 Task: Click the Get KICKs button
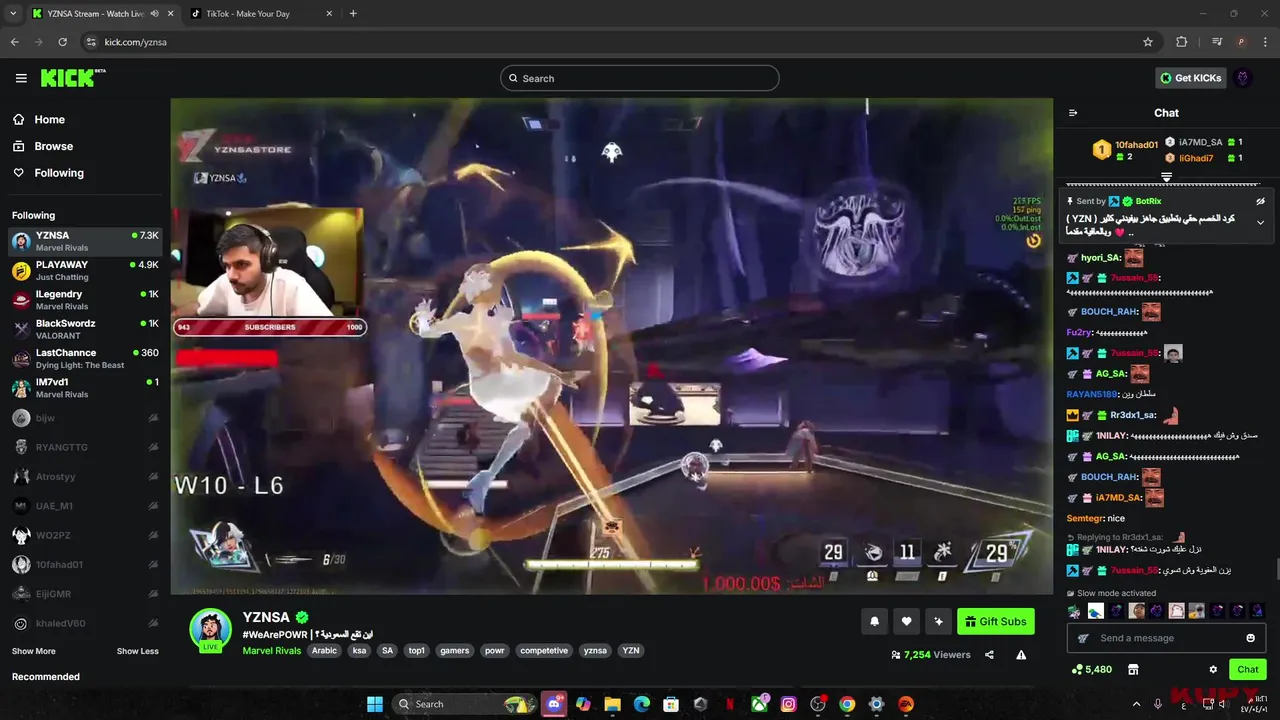[x=1190, y=78]
